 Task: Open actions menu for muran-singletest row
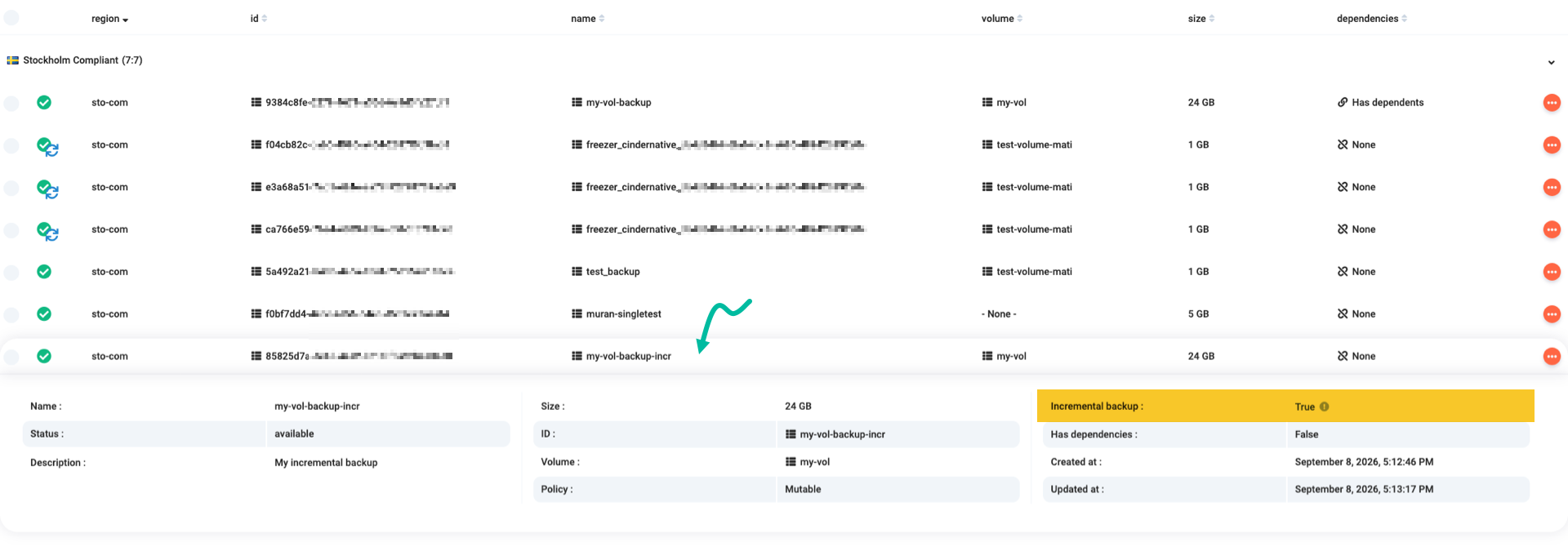1552,314
